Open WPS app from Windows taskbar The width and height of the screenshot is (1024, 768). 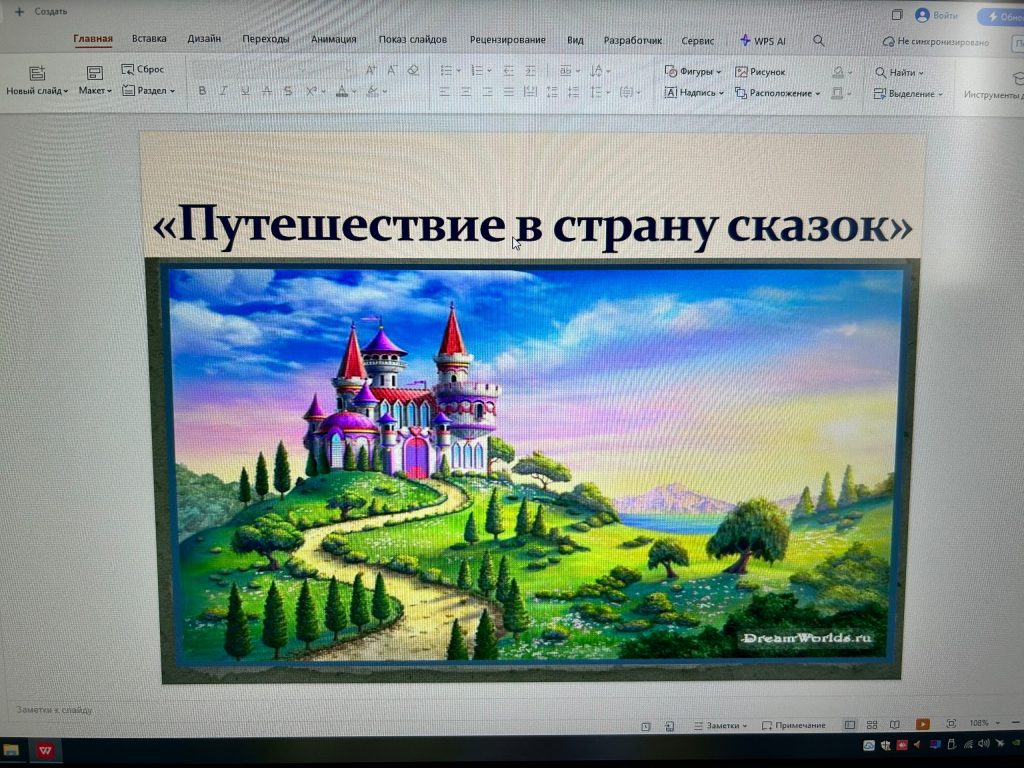(46, 749)
